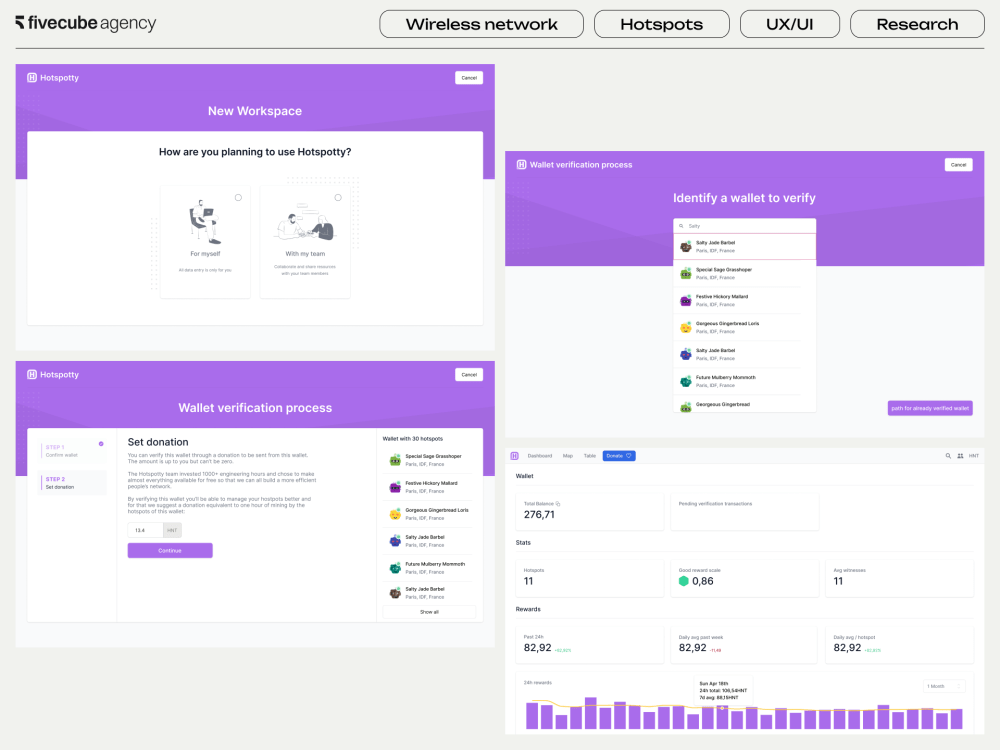The image size is (1000, 750).
Task: Click the logo in Identify wallet screen header
Action: [521, 165]
